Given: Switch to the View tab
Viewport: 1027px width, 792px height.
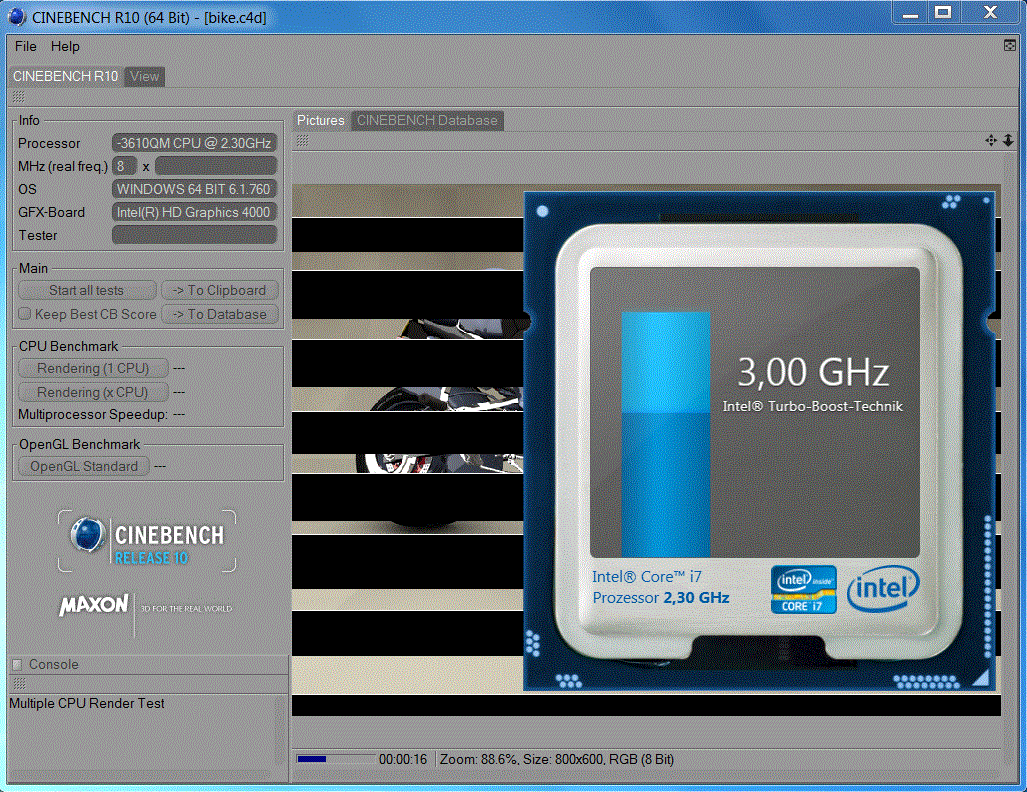Looking at the screenshot, I should pyautogui.click(x=144, y=77).
